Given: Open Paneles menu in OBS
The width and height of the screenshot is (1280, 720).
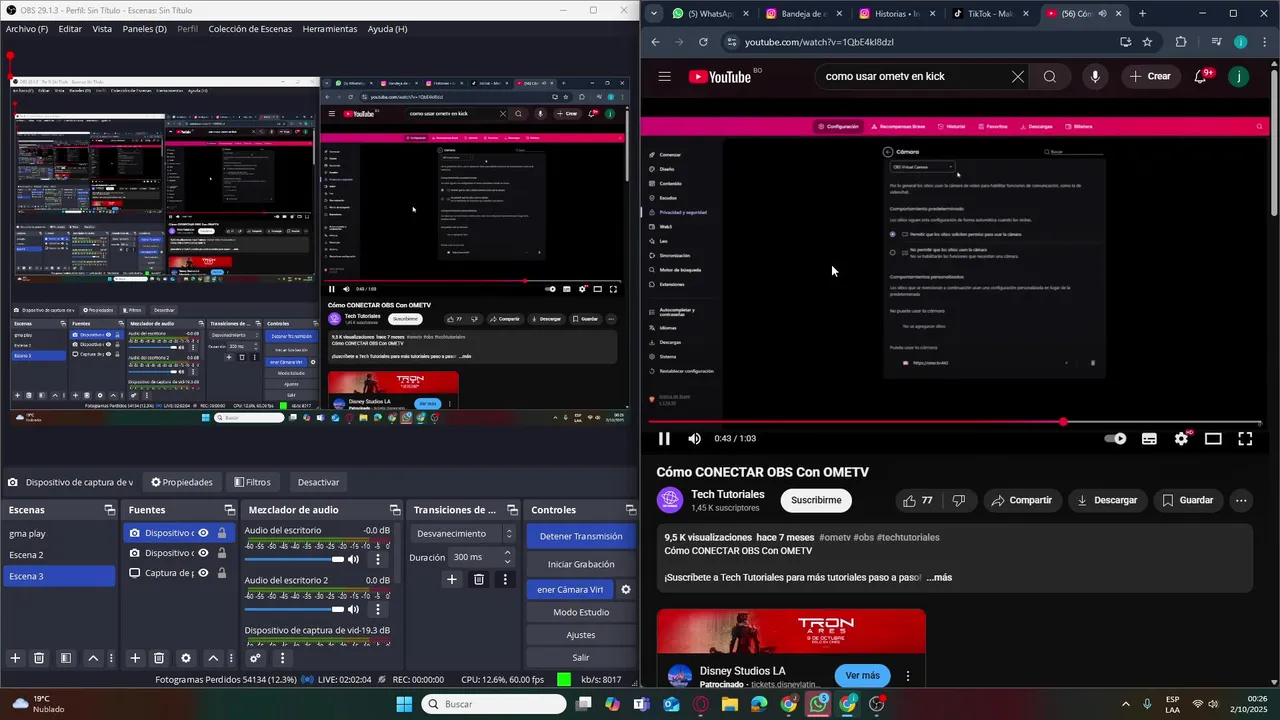Looking at the screenshot, I should (x=145, y=29).
